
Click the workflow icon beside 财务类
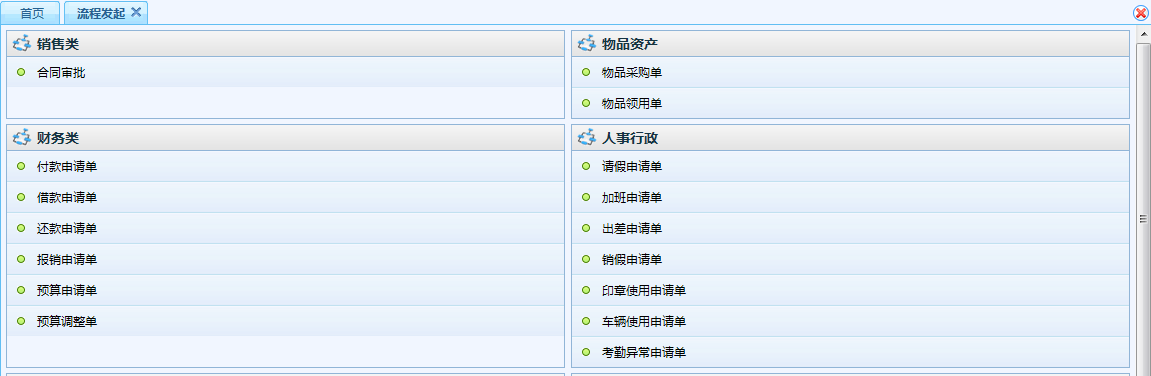click(22, 138)
